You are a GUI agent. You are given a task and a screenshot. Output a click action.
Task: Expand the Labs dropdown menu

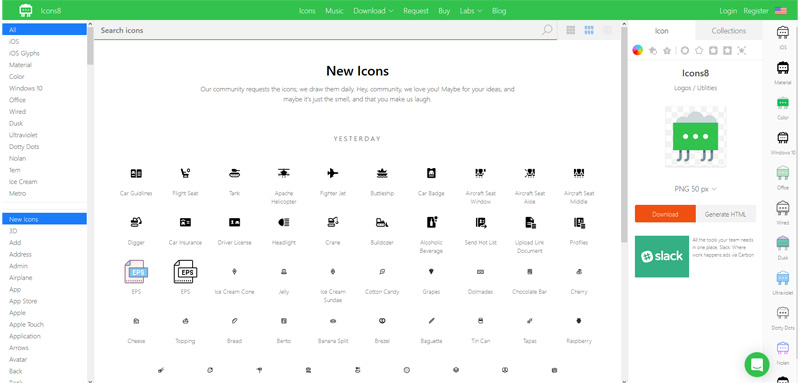(470, 11)
